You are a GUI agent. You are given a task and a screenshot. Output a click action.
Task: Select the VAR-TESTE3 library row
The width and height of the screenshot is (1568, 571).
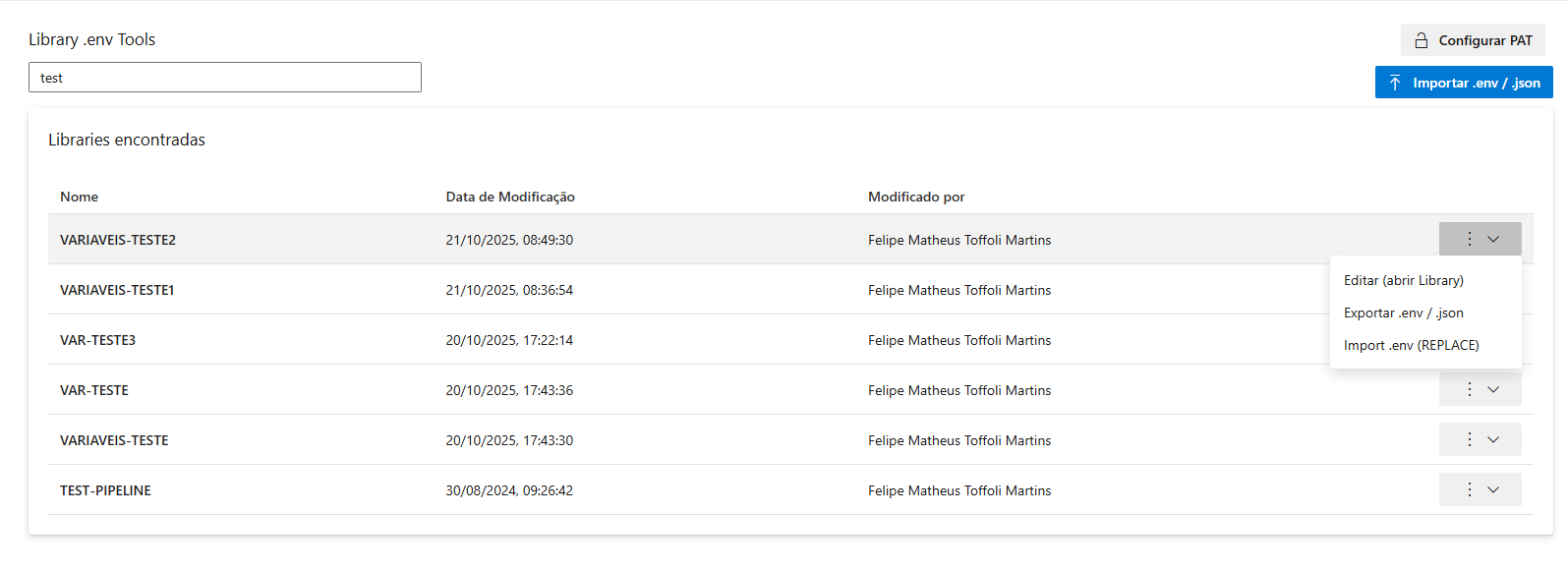point(97,340)
